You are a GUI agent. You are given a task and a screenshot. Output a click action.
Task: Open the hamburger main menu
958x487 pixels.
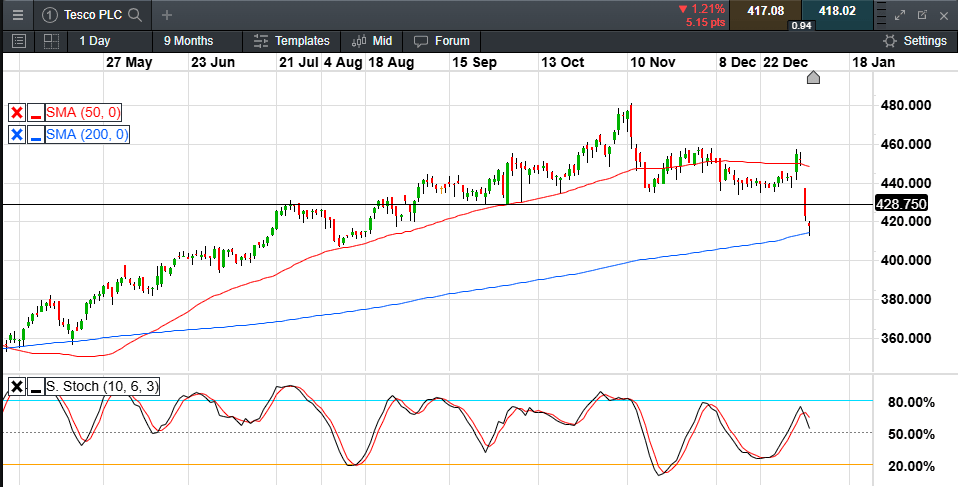(x=17, y=15)
